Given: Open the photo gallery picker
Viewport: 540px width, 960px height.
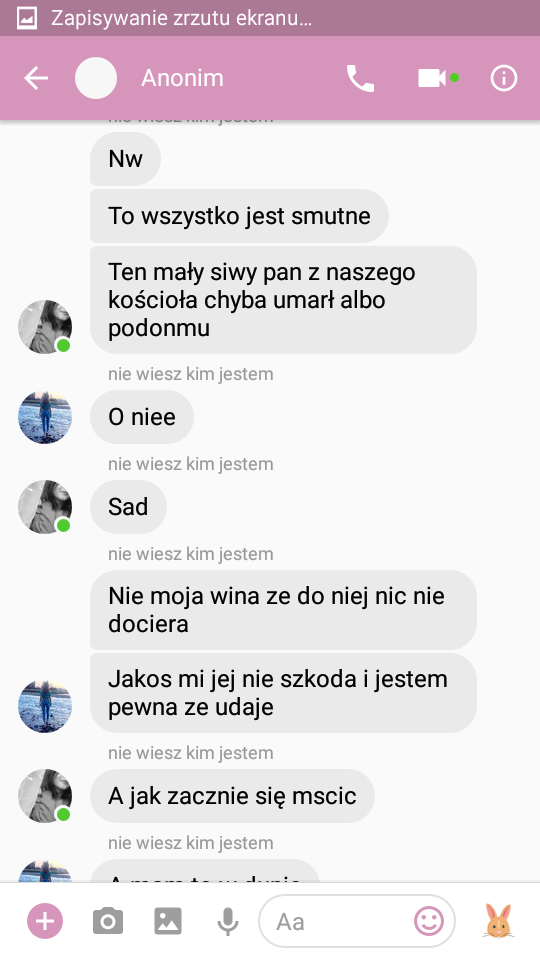Looking at the screenshot, I should click(168, 921).
